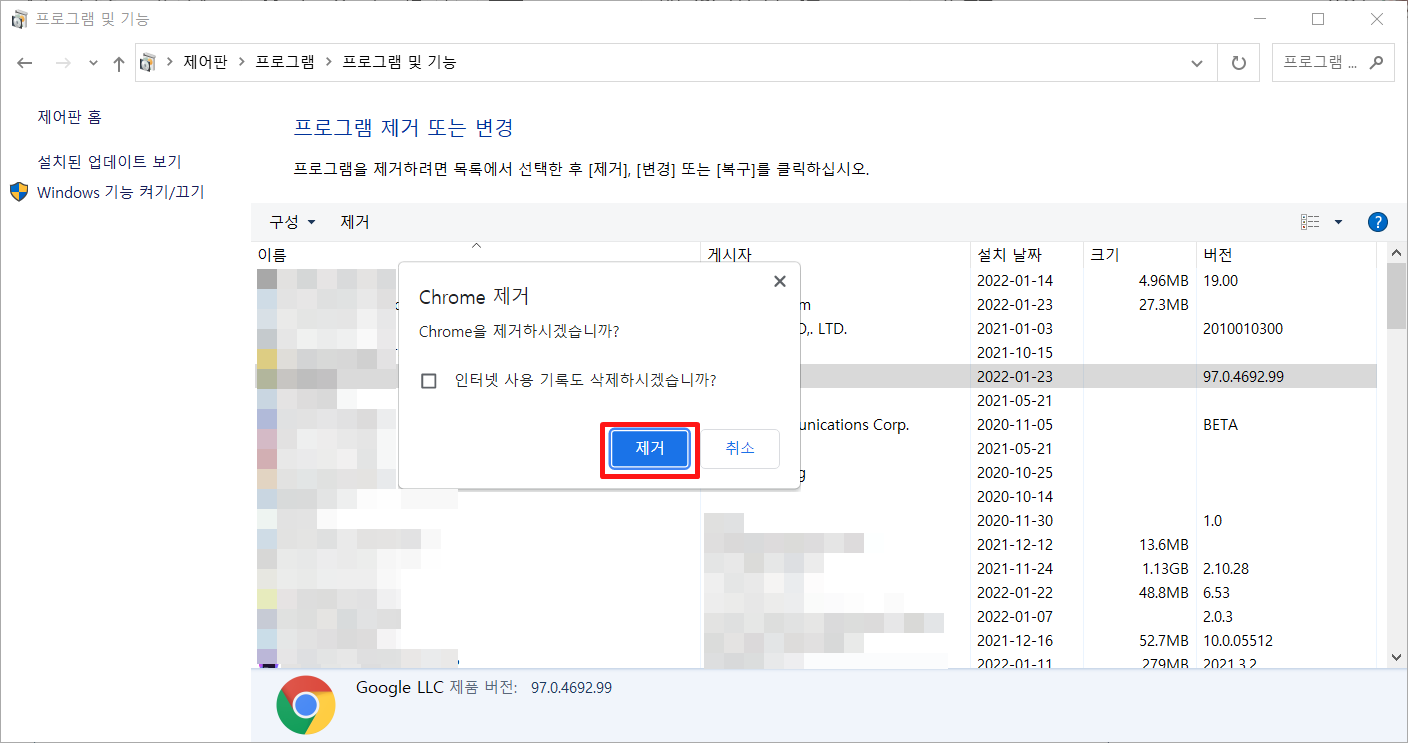
Task: Confirm with the blue 제거 button
Action: [x=650, y=449]
